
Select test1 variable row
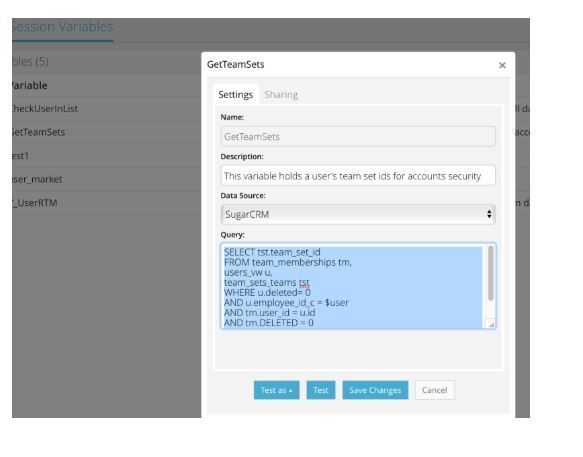coord(106,156)
